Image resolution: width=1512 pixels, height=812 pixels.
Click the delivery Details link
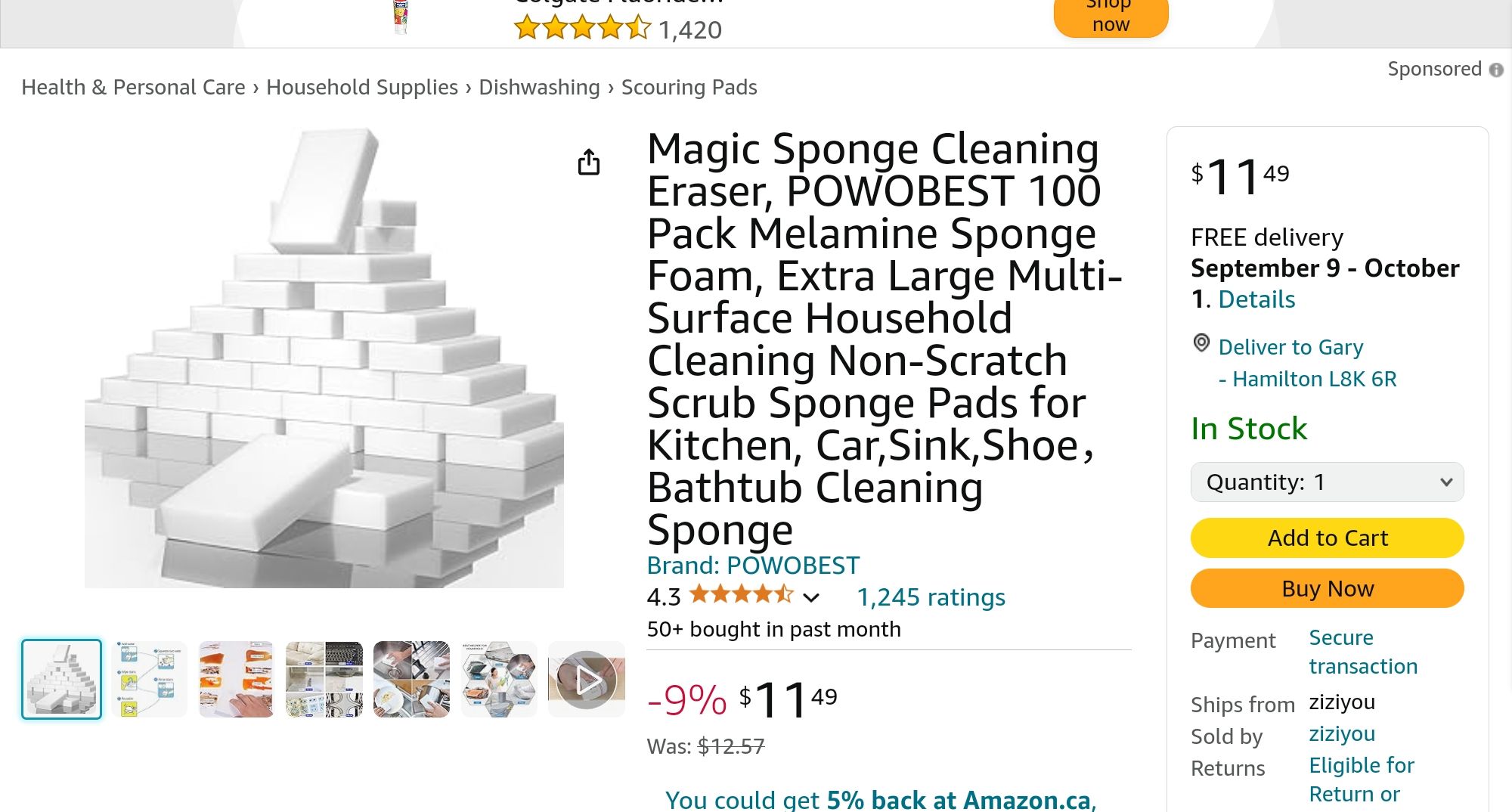tap(1256, 299)
